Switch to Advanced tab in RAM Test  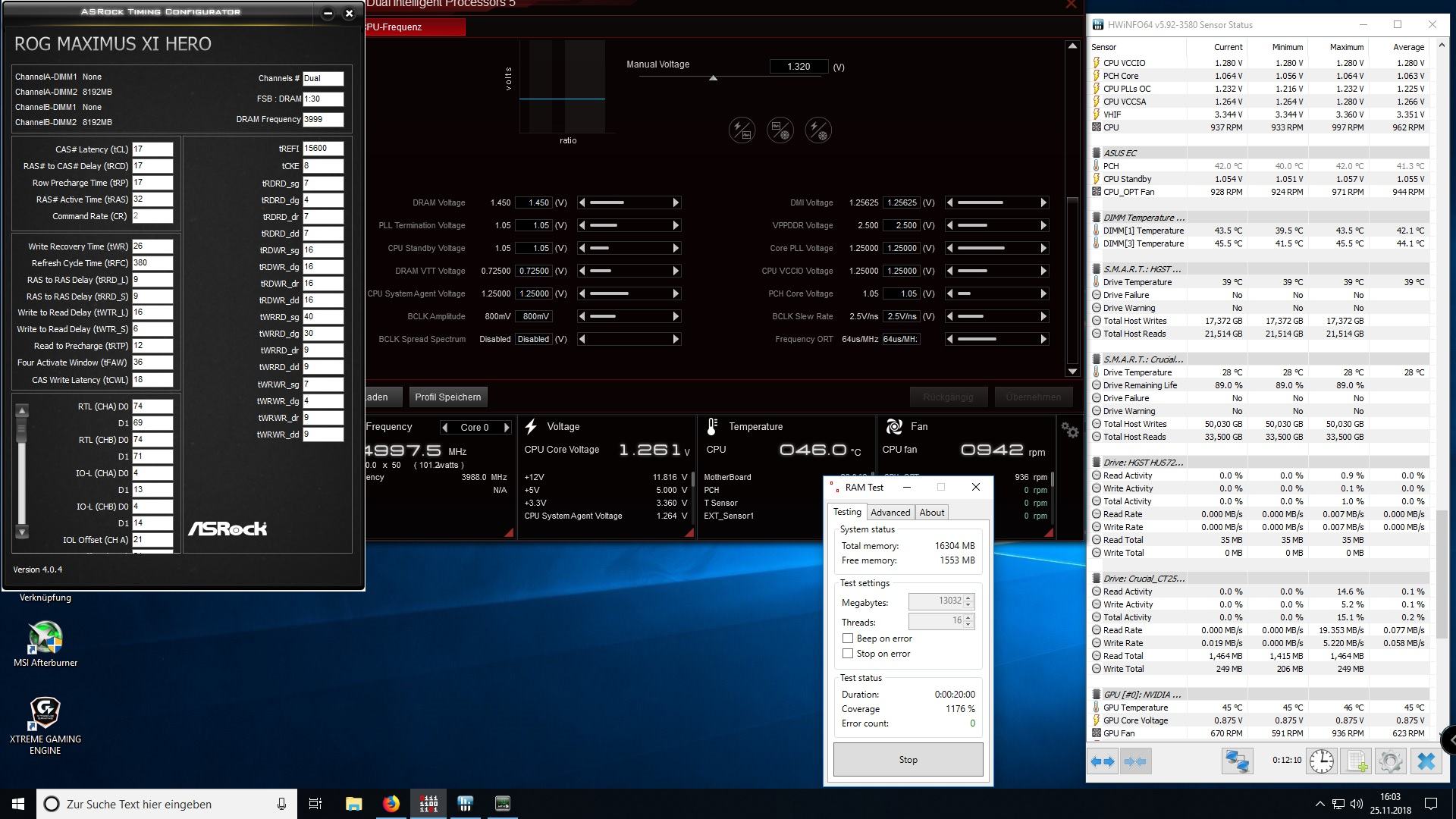pyautogui.click(x=890, y=513)
